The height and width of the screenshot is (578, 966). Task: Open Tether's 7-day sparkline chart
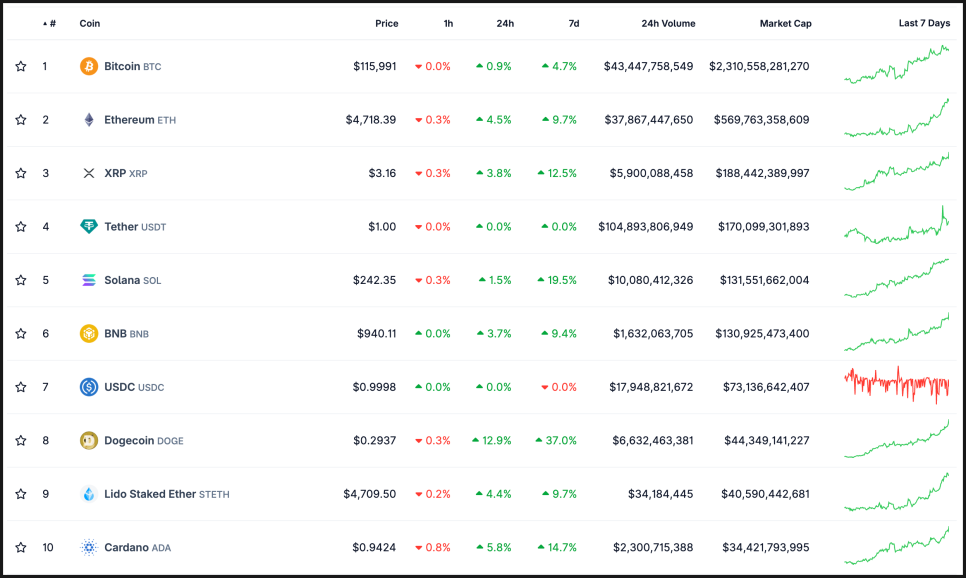(x=896, y=224)
